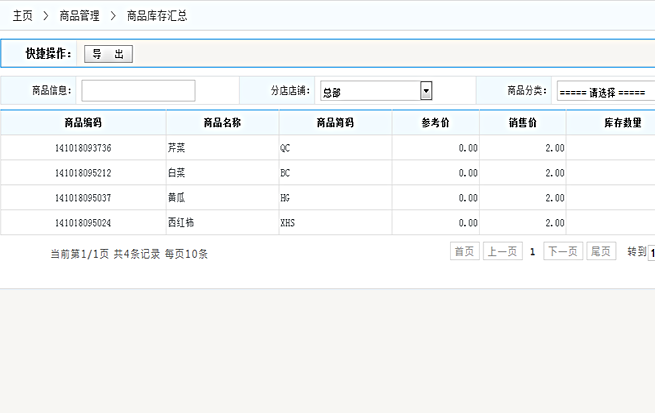Viewport: 655px width, 413px height.
Task: Click the 销售价 column header
Action: [x=522, y=123]
